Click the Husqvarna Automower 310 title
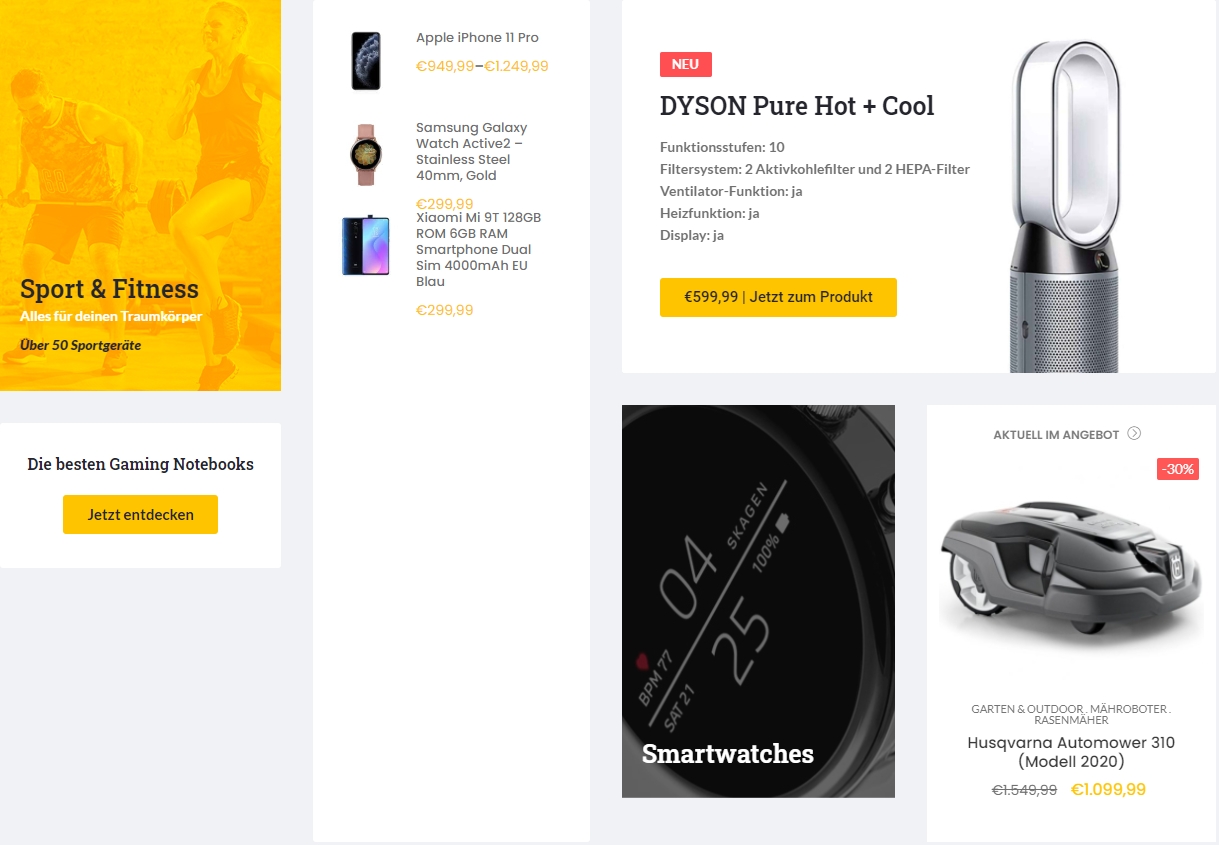This screenshot has height=845, width=1219. [x=1071, y=752]
